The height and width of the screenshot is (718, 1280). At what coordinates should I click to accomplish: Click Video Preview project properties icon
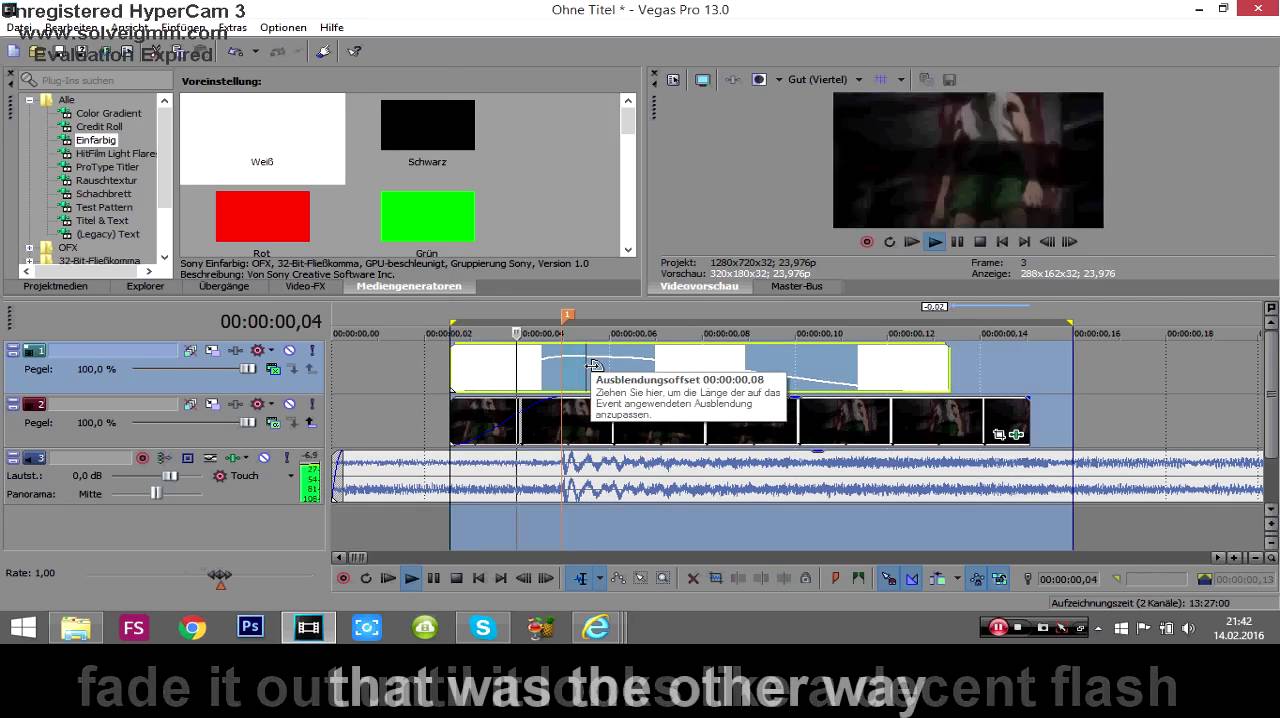pos(673,80)
